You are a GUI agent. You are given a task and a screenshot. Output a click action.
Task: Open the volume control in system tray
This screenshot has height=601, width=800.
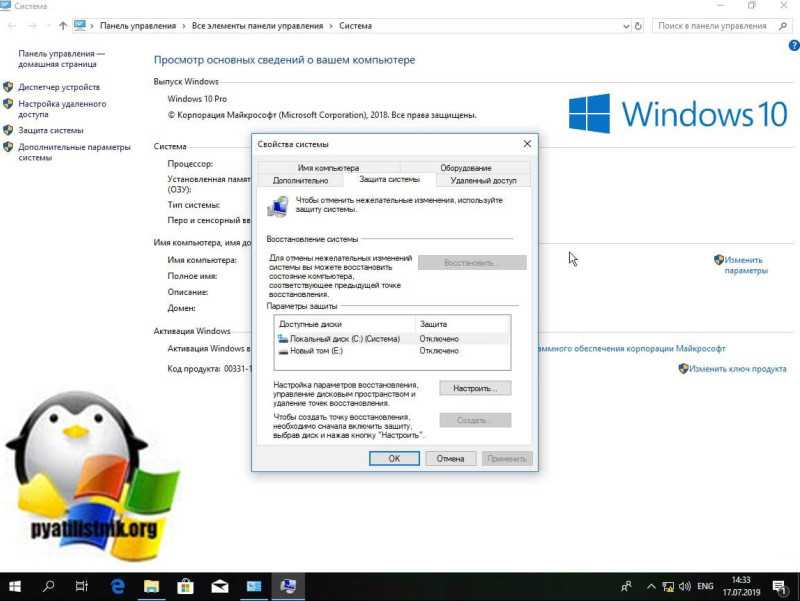685,587
